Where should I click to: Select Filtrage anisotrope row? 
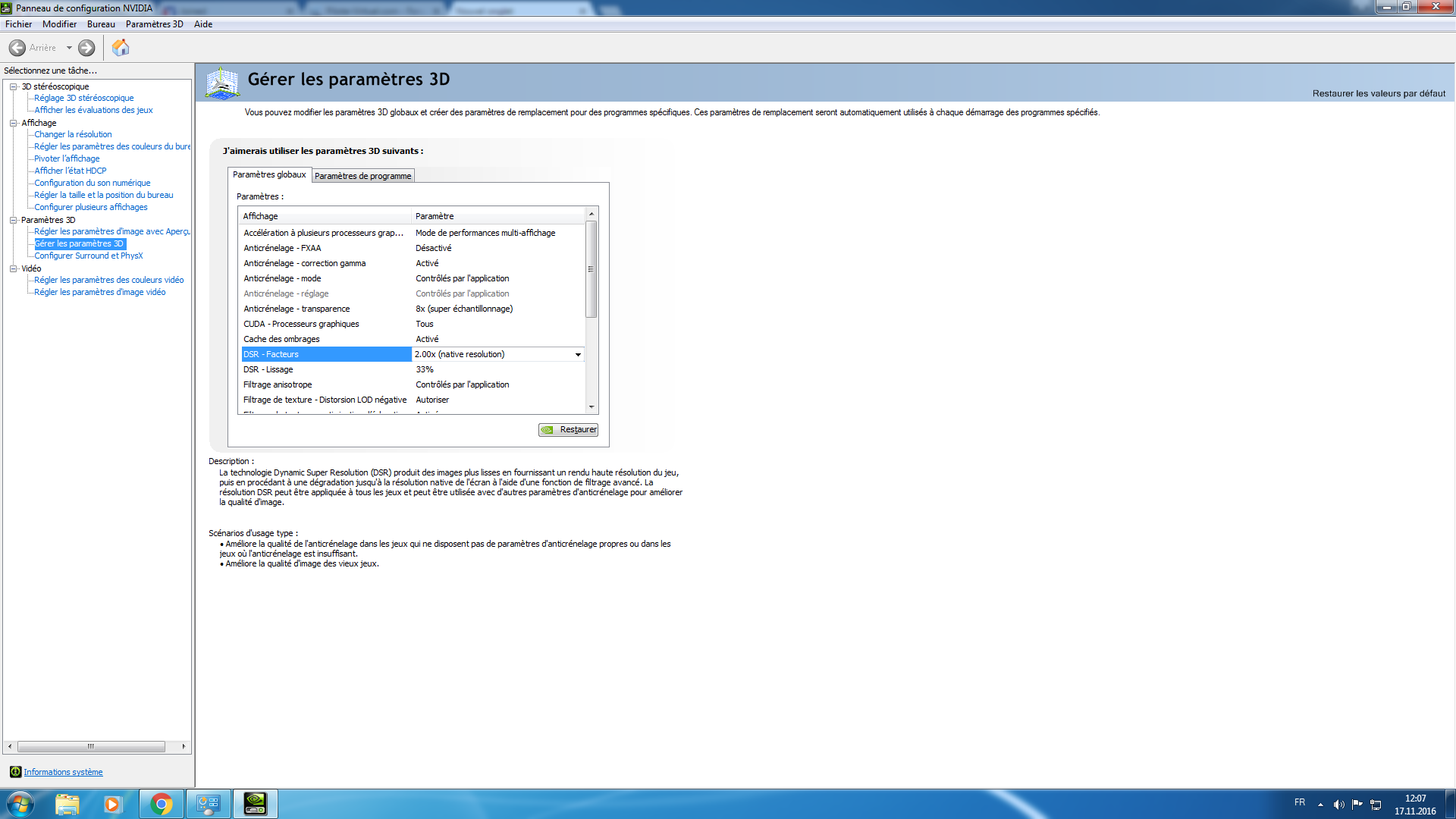click(413, 384)
